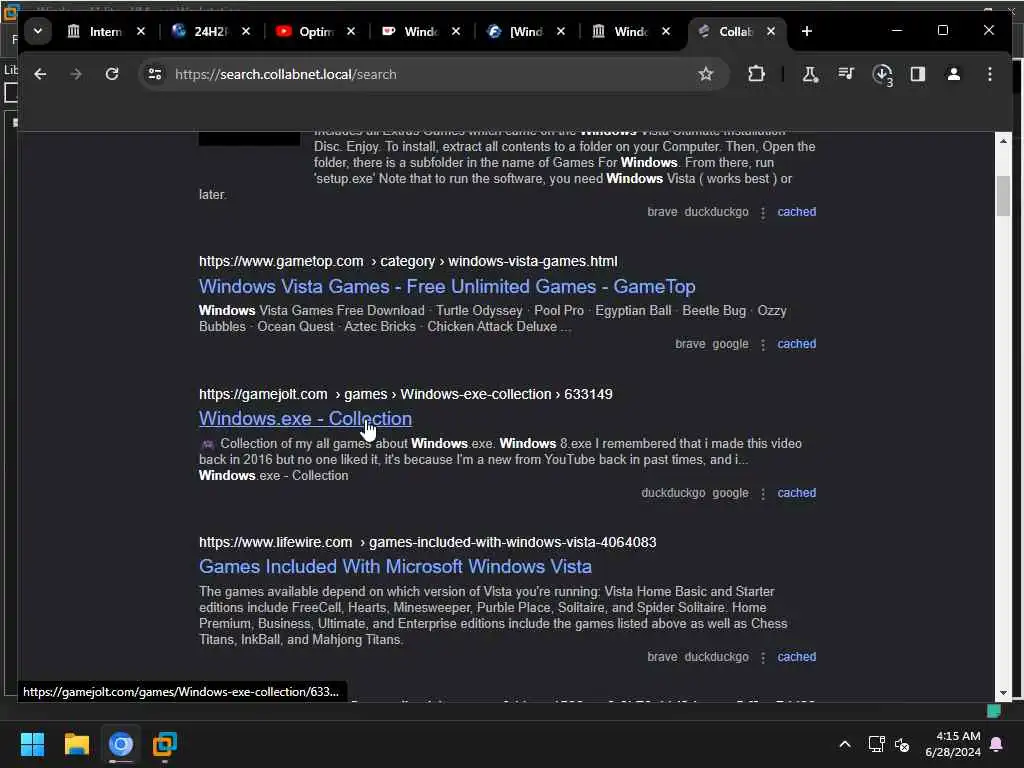Screen dimensions: 1024x768
Task: Show downloads icon with badge
Action: pyautogui.click(x=882, y=75)
